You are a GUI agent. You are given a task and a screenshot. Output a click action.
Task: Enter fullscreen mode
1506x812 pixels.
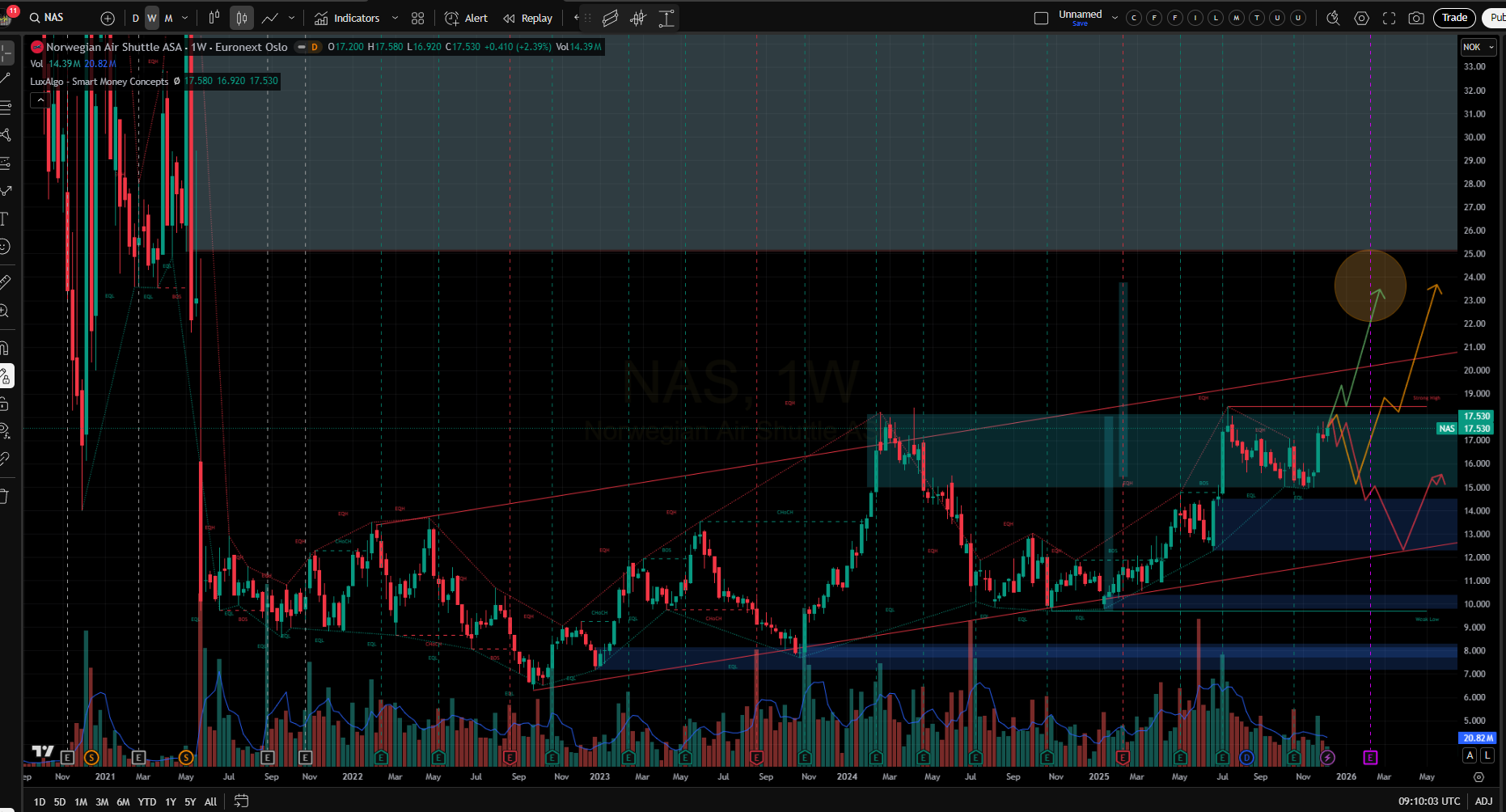tap(1389, 18)
